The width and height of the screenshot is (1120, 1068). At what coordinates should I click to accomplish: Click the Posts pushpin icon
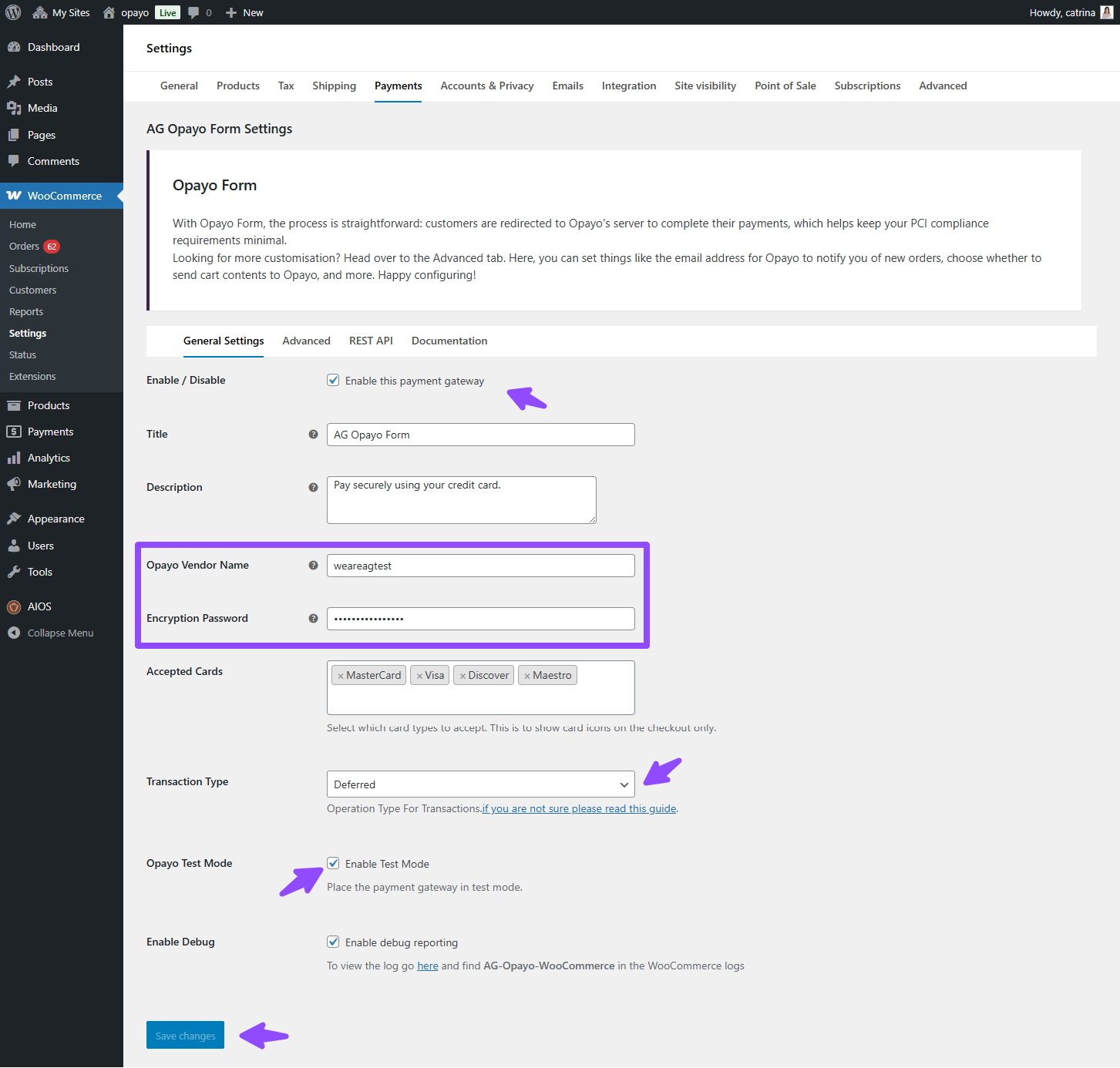(x=14, y=82)
